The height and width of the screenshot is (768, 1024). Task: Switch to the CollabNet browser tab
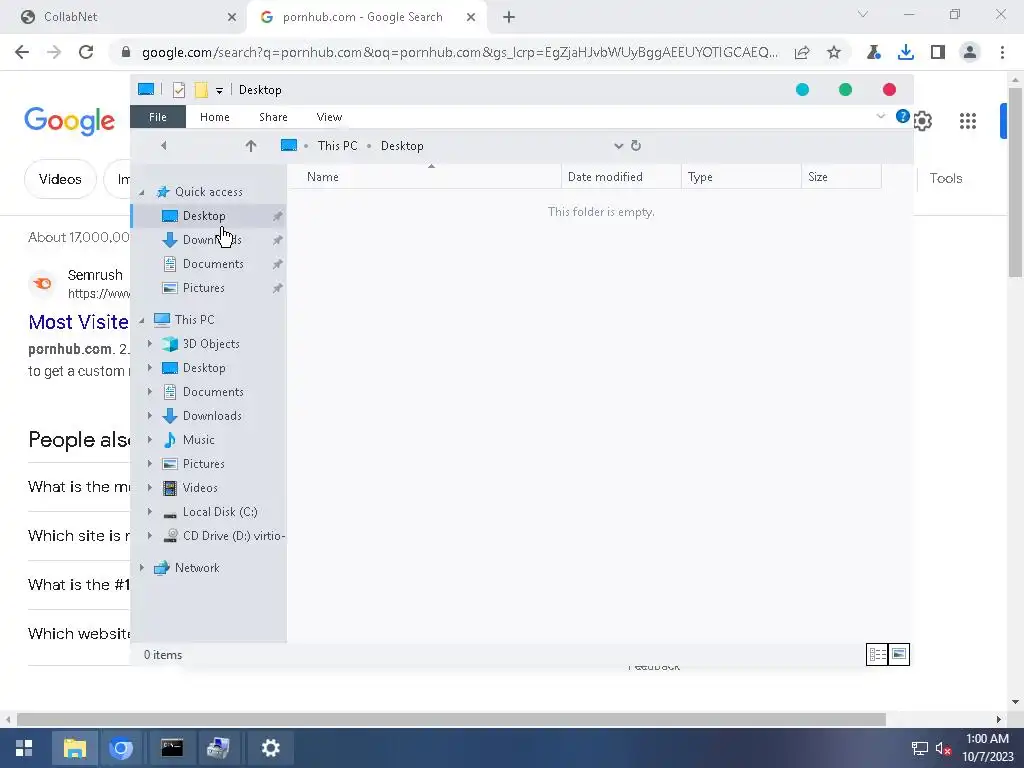(x=124, y=17)
